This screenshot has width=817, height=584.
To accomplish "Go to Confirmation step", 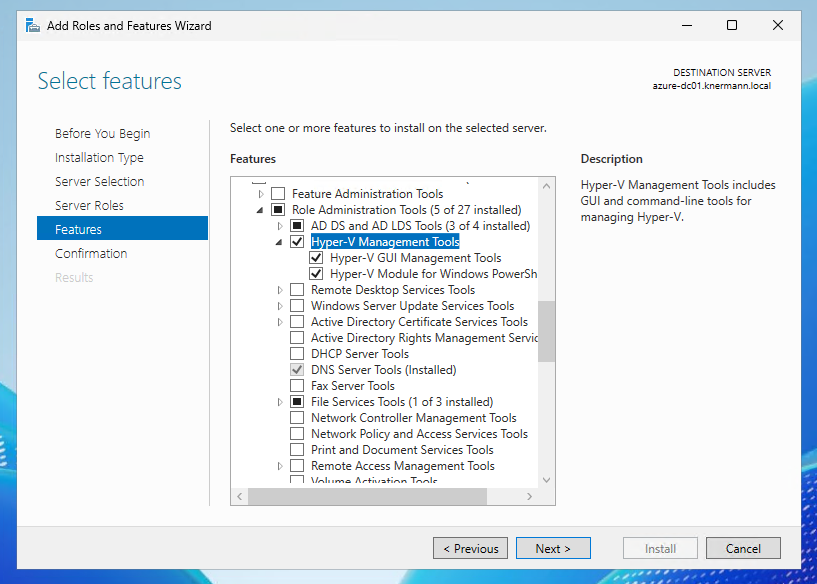I will click(x=91, y=254).
